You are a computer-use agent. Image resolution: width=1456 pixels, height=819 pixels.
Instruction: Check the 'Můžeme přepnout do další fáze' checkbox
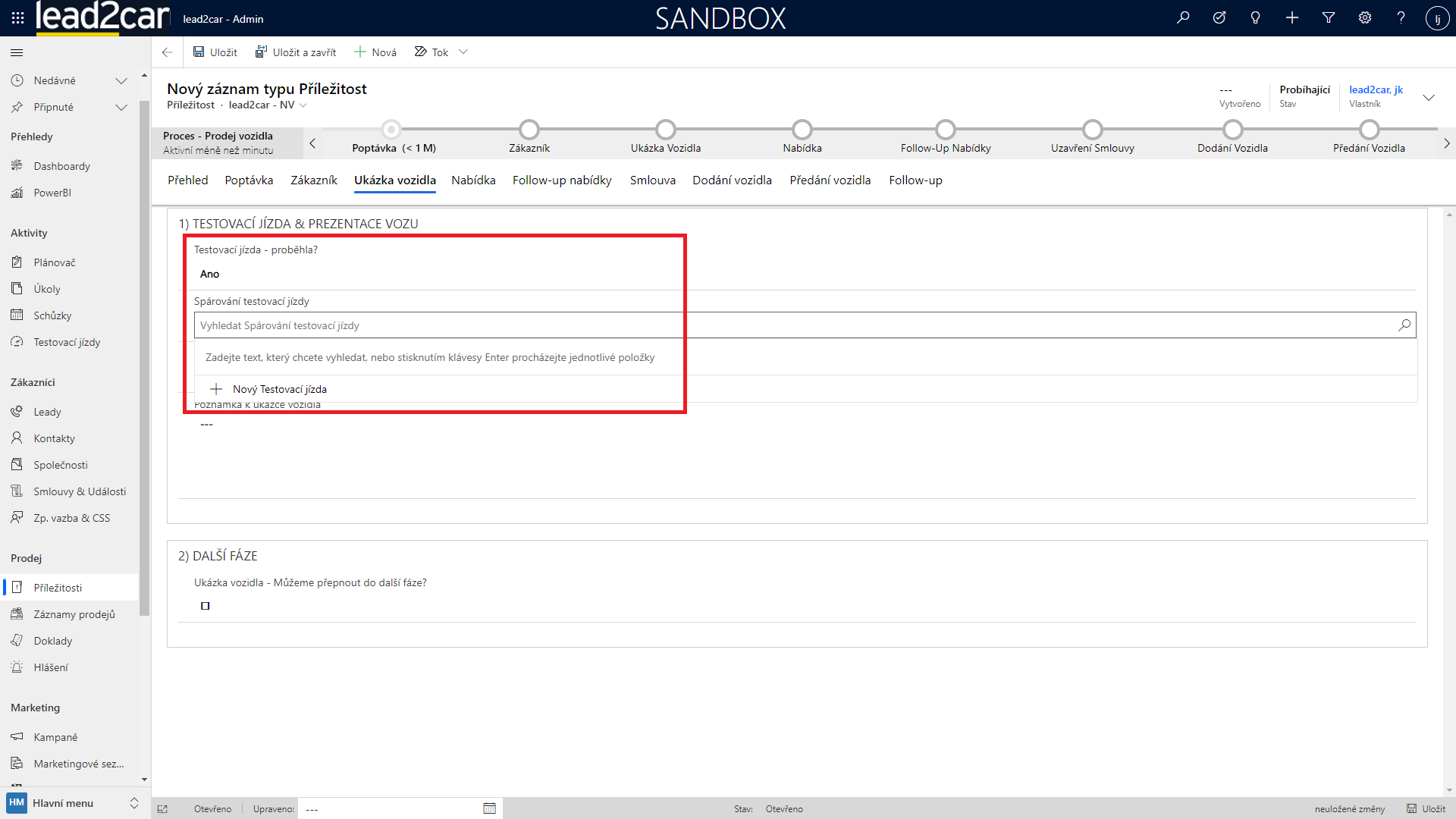205,606
